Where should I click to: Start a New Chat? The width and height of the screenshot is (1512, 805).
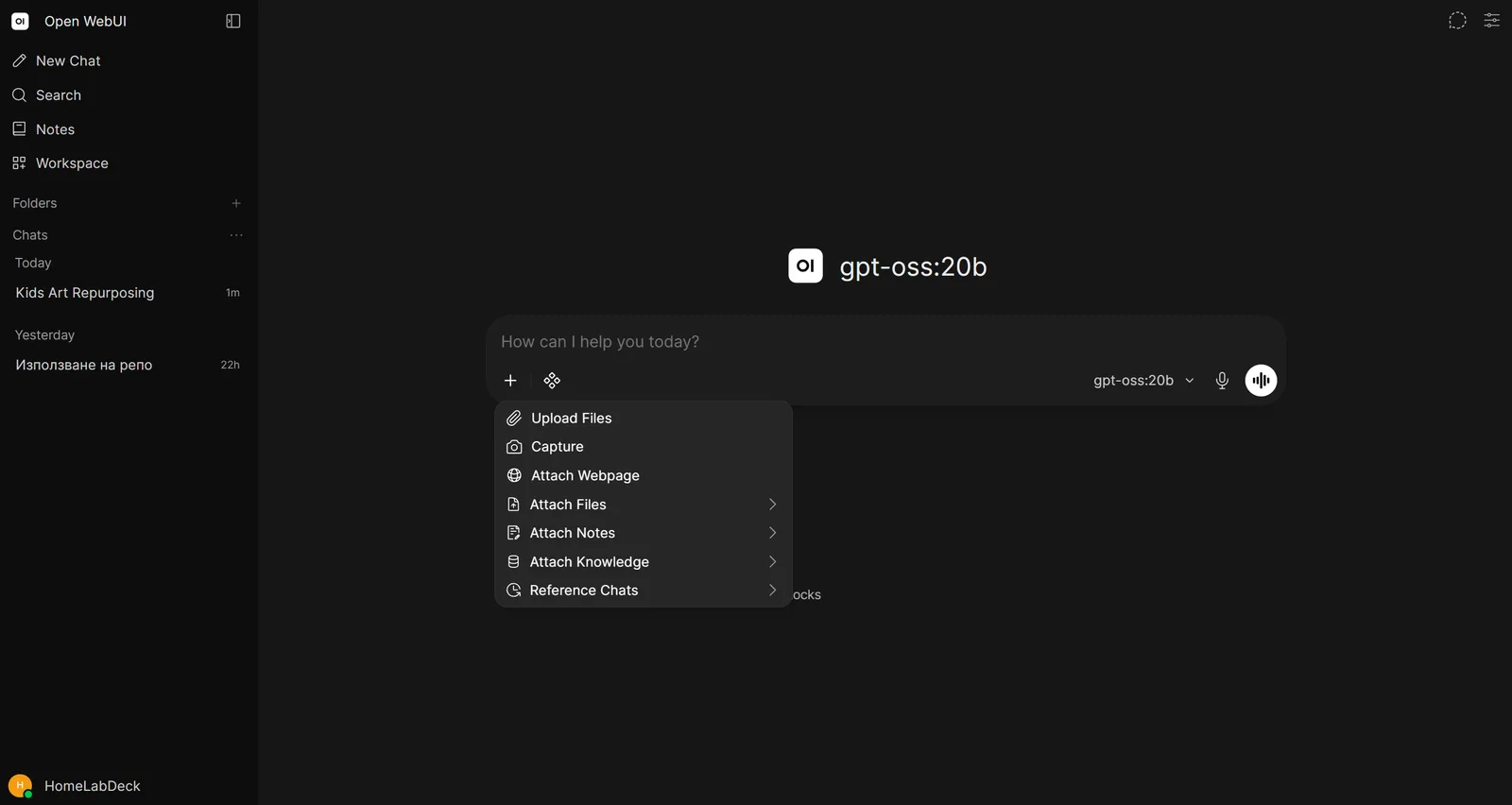[129, 60]
